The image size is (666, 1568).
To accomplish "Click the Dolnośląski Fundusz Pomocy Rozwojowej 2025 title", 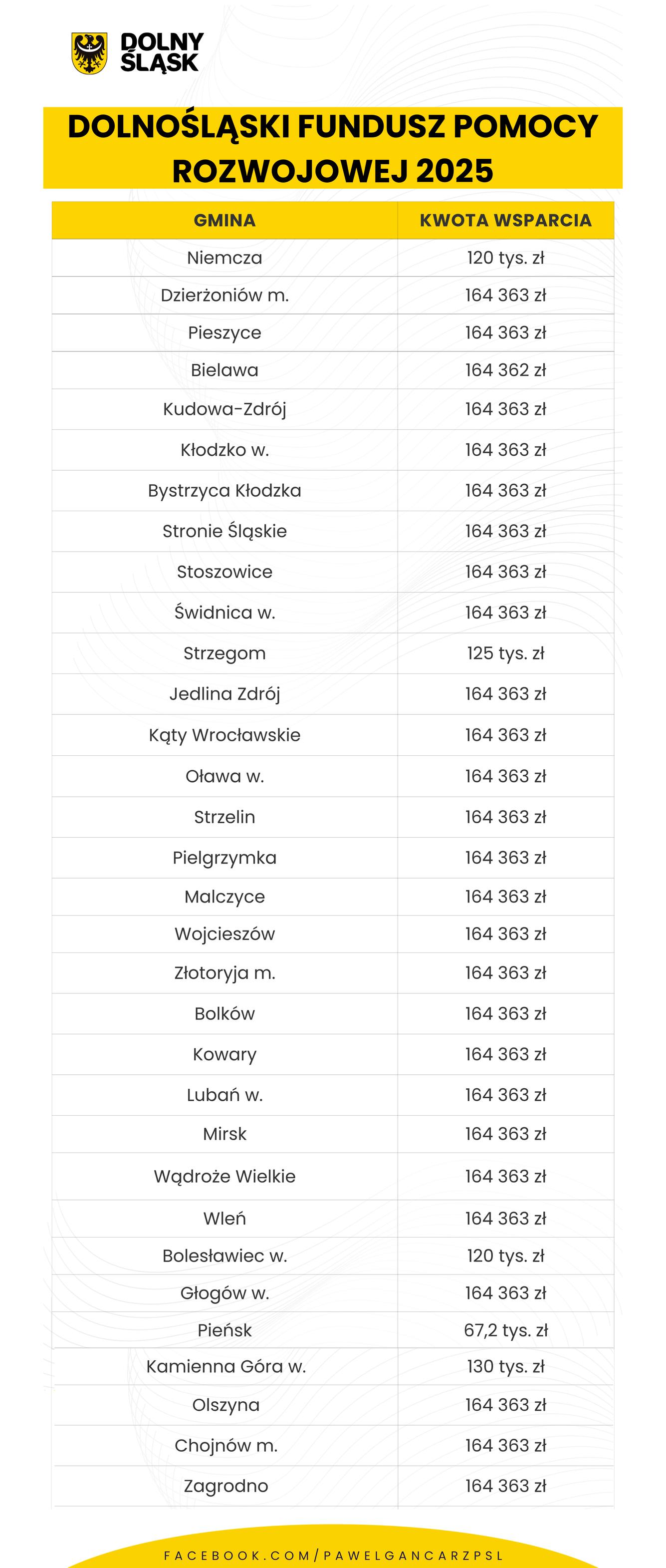I will [333, 148].
